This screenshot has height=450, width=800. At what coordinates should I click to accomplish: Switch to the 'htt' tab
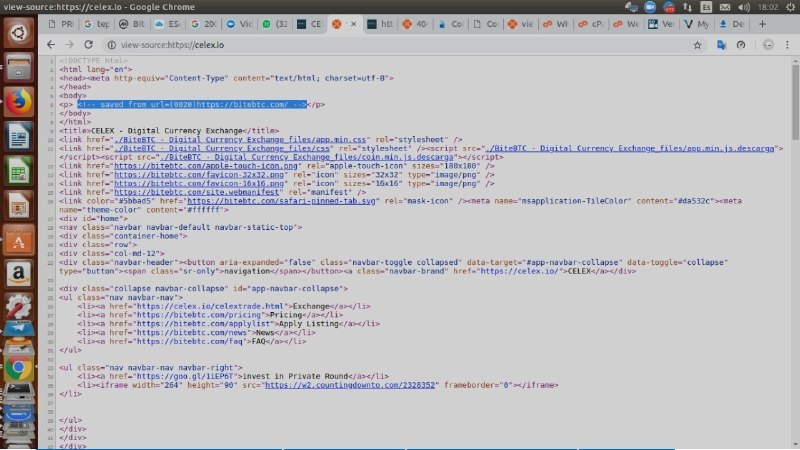[381, 24]
